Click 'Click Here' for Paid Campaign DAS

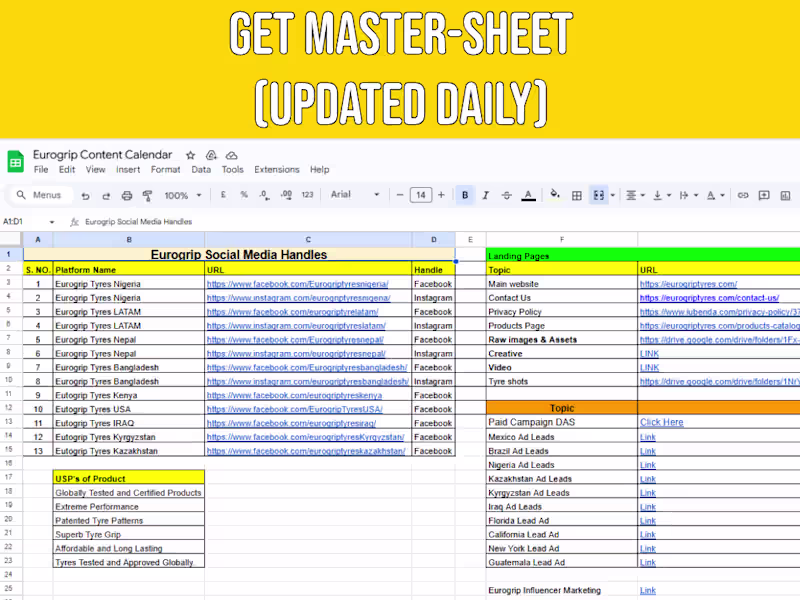[661, 422]
